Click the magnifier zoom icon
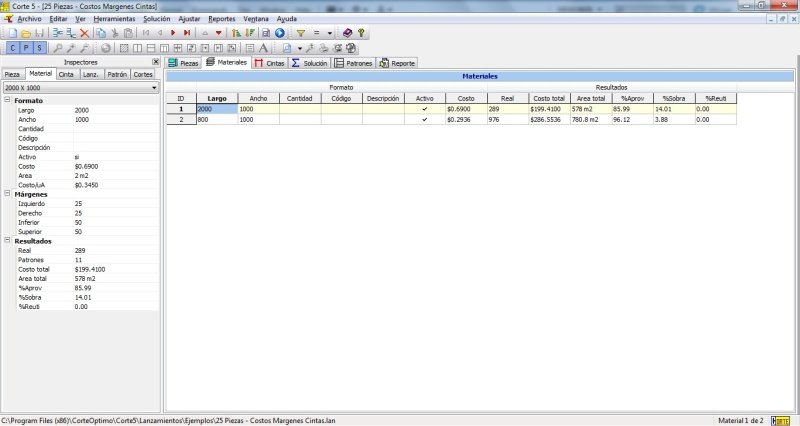Screen dimensions: 800x426 58,47
